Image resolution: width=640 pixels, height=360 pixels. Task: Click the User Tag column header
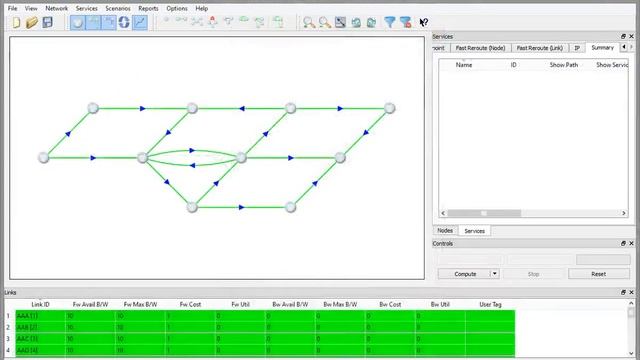(x=490, y=304)
